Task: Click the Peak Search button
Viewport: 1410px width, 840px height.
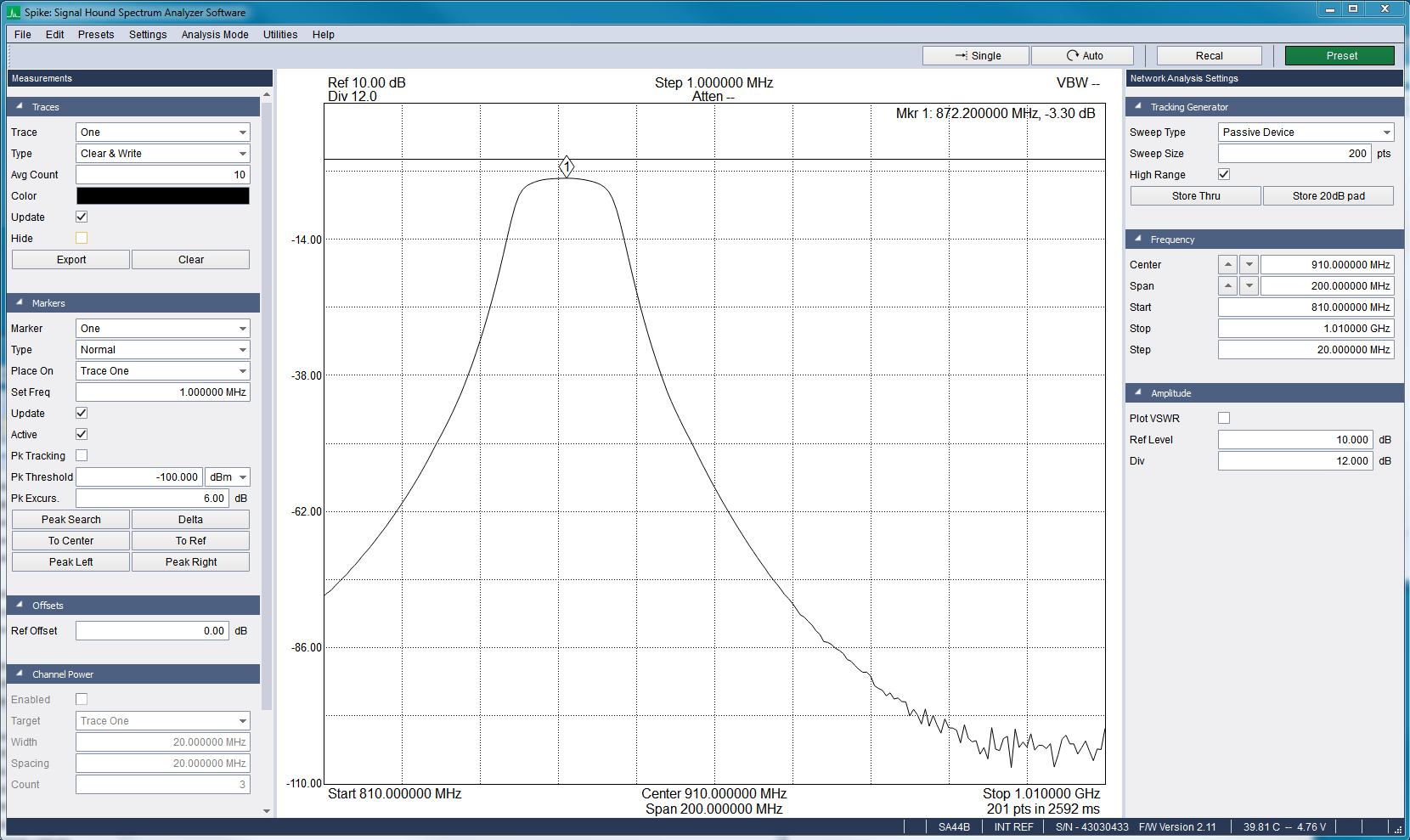Action: (71, 520)
